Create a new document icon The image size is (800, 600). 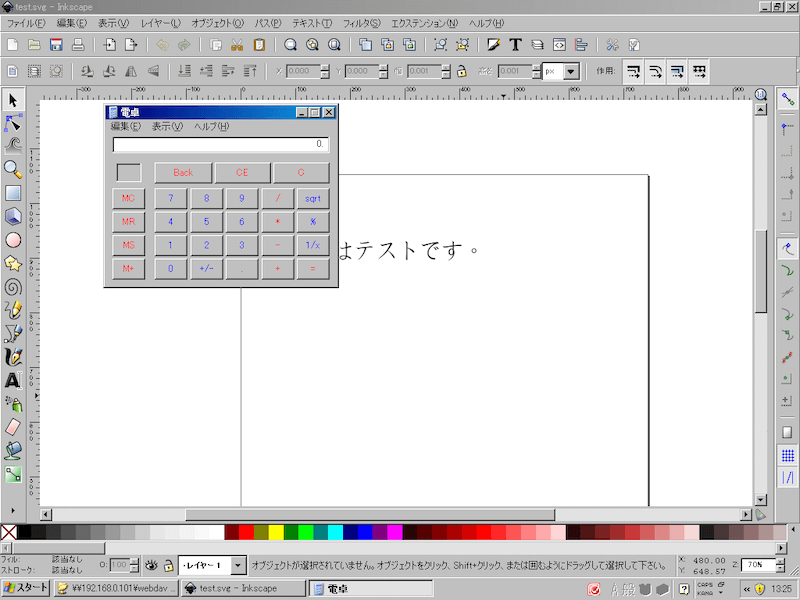click(x=12, y=45)
